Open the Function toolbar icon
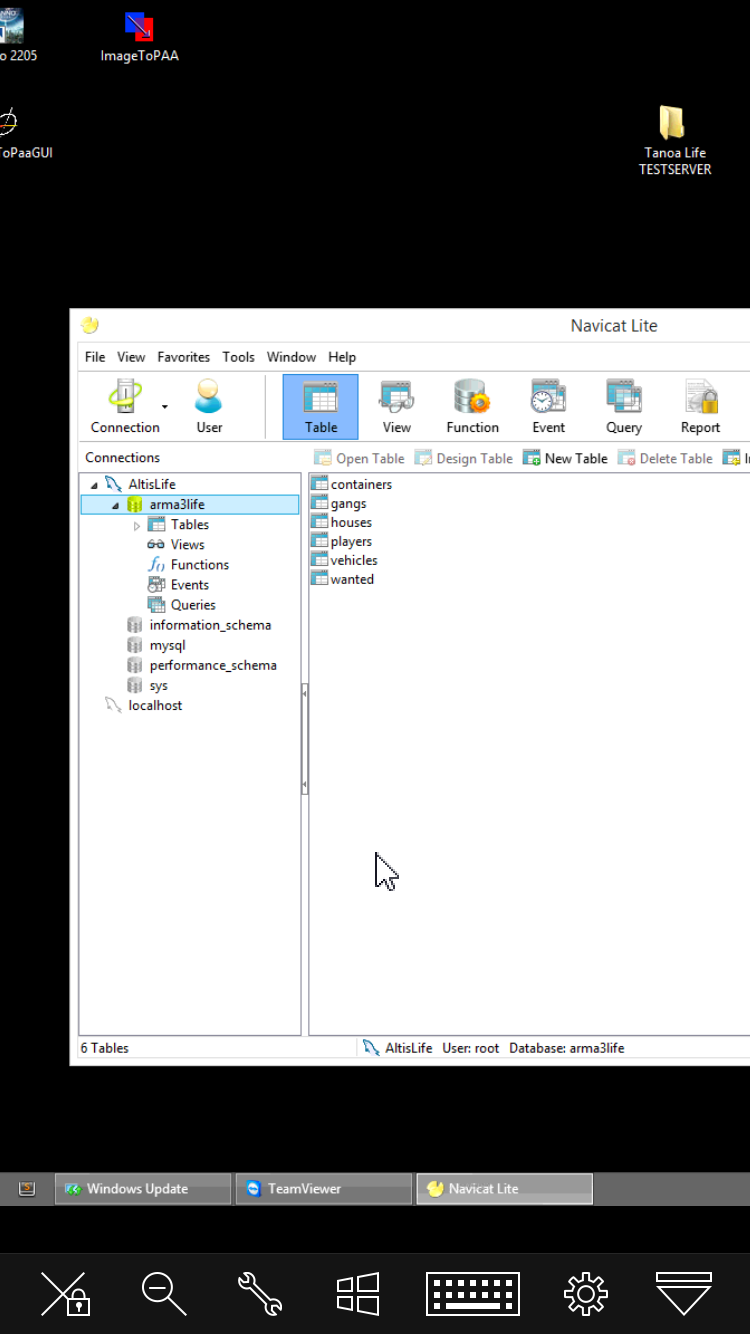 click(472, 398)
